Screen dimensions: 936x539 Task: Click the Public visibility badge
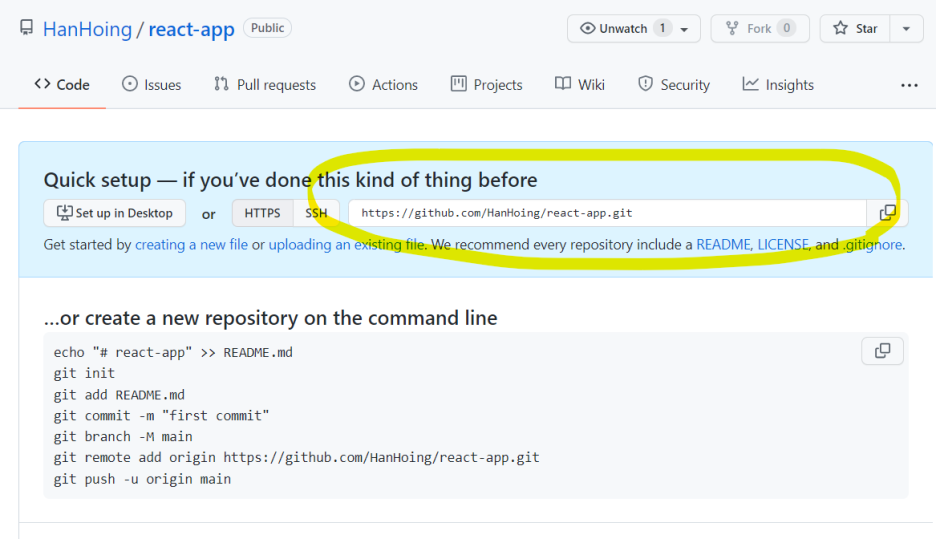coord(267,28)
